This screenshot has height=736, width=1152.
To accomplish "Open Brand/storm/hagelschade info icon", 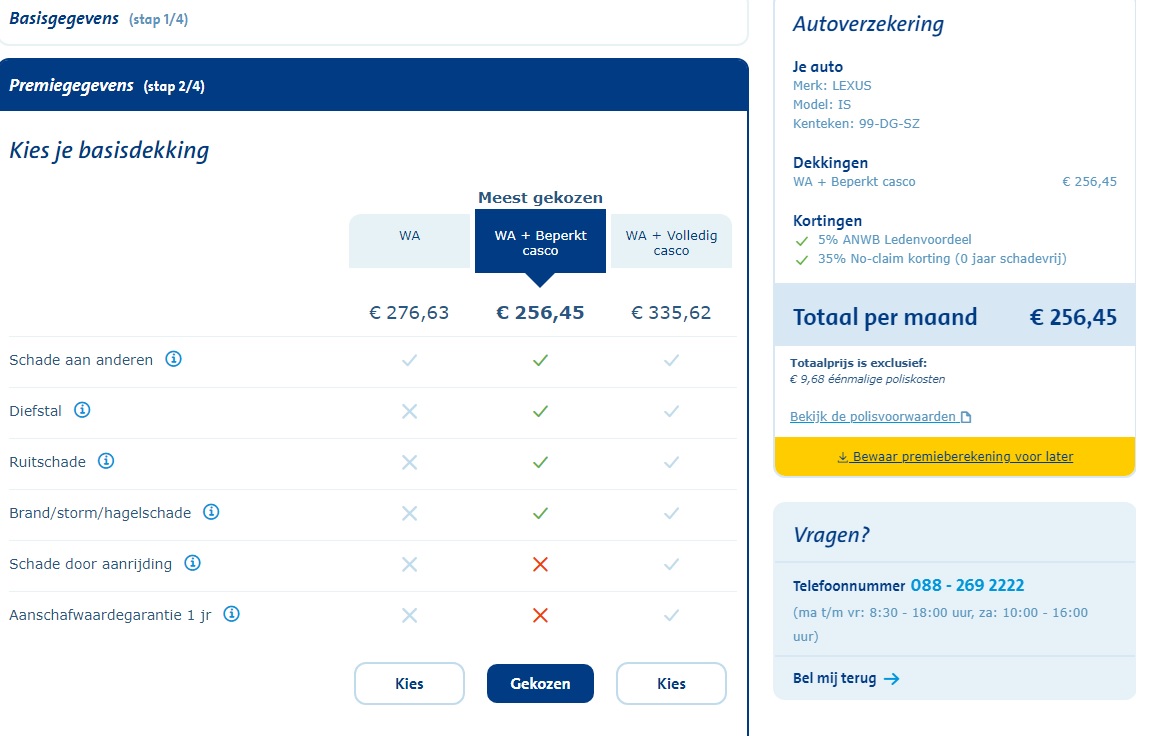I will pos(211,512).
